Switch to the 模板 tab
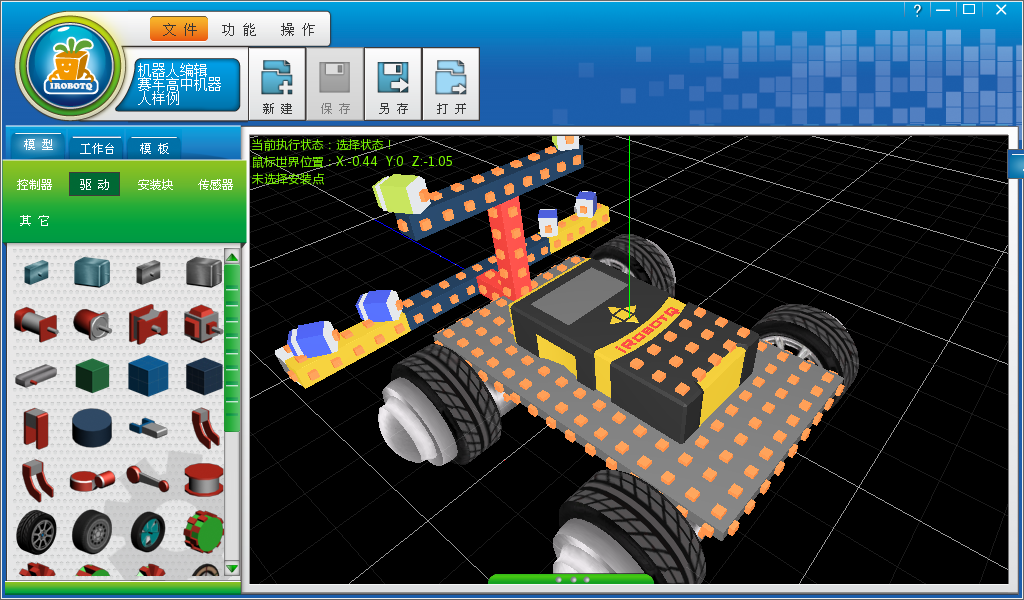This screenshot has width=1024, height=600. (154, 148)
